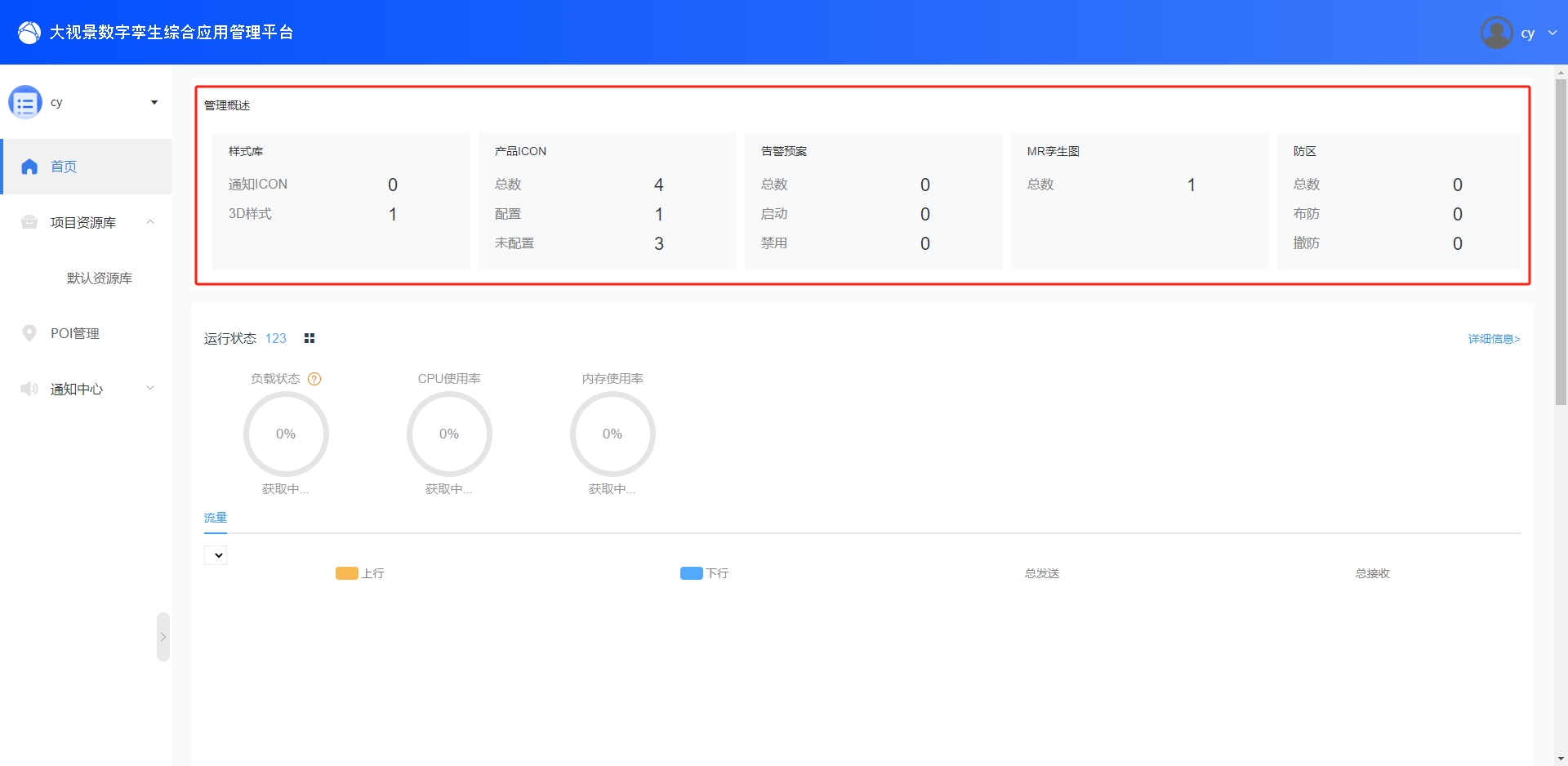Click the platform logo icon in header

(x=29, y=33)
